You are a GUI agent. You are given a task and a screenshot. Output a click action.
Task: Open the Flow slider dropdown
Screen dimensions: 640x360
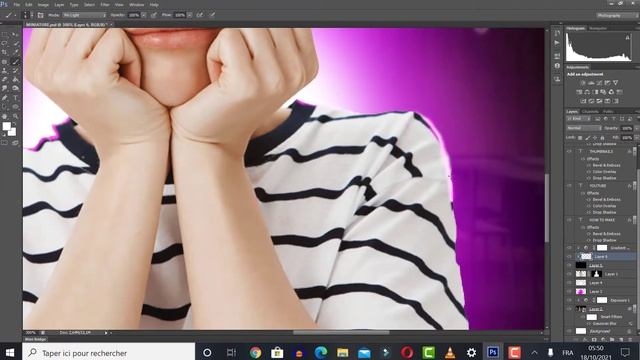coord(190,15)
